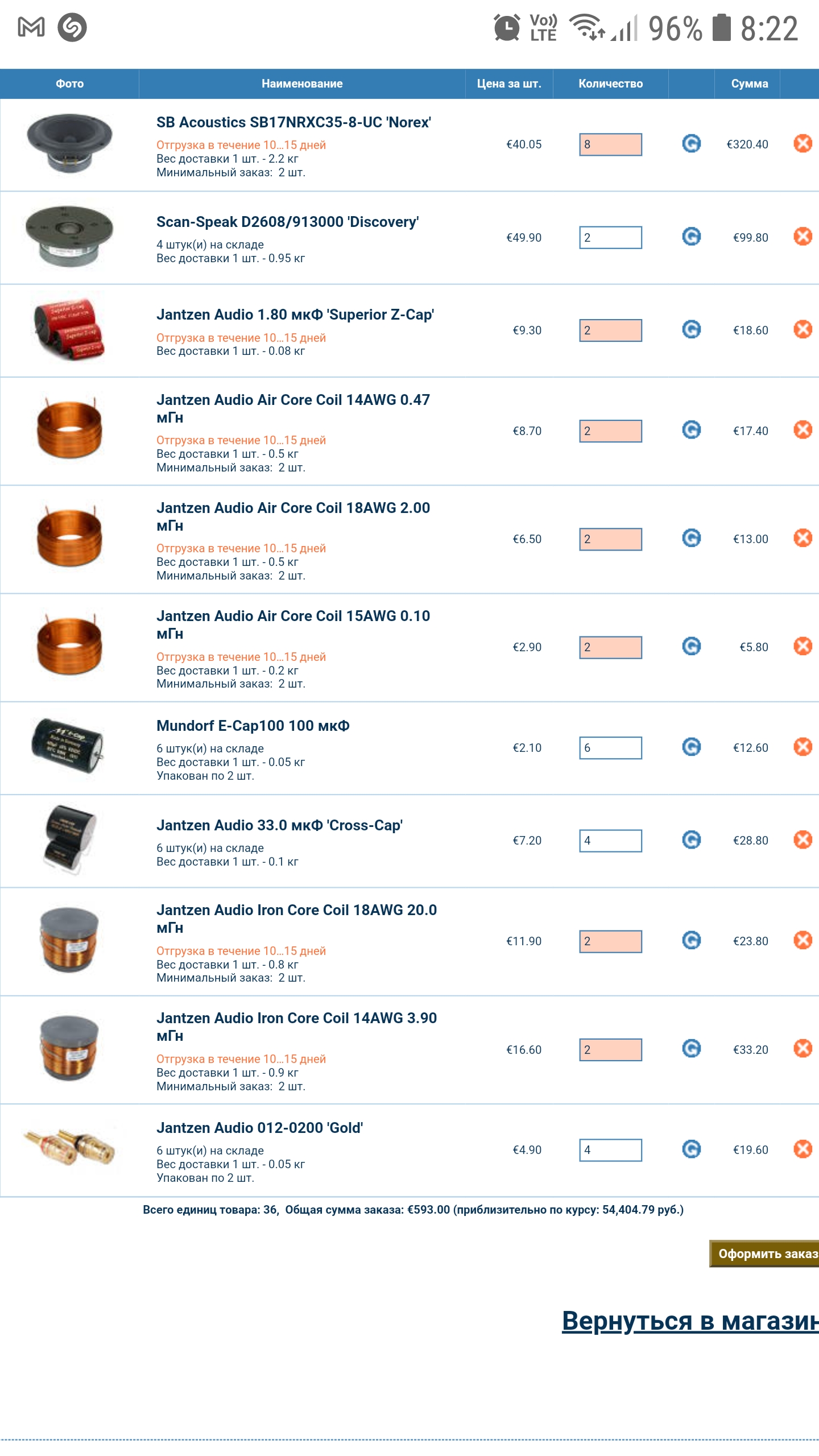819x1456 pixels.
Task: Open Scan-Speak D2608/913000 Discovery product page
Action: pos(287,222)
